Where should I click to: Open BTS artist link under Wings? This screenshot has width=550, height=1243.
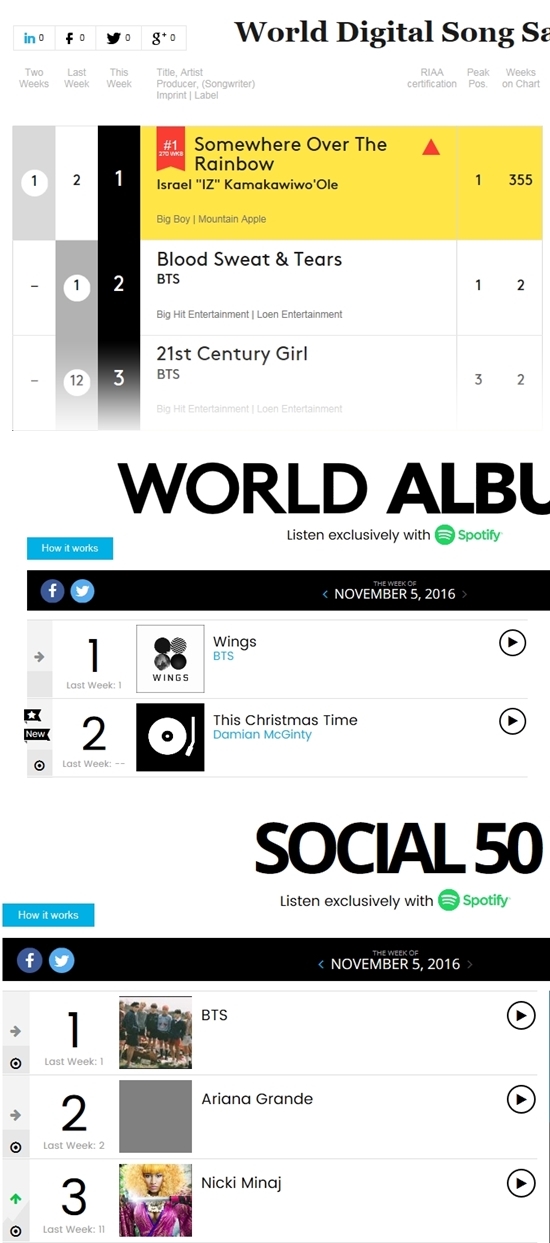click(x=223, y=656)
